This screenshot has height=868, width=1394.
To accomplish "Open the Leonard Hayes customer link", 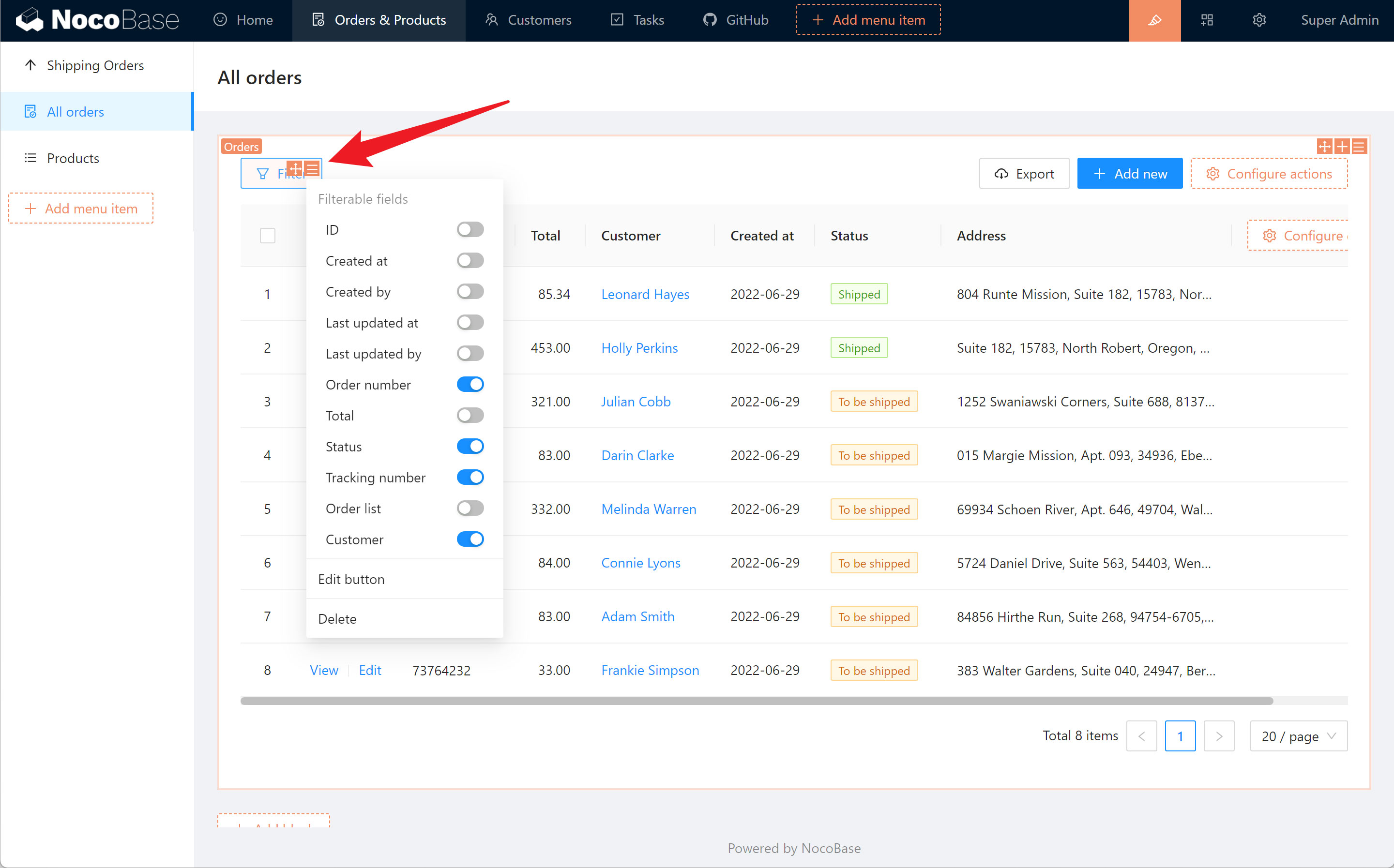I will (645, 295).
